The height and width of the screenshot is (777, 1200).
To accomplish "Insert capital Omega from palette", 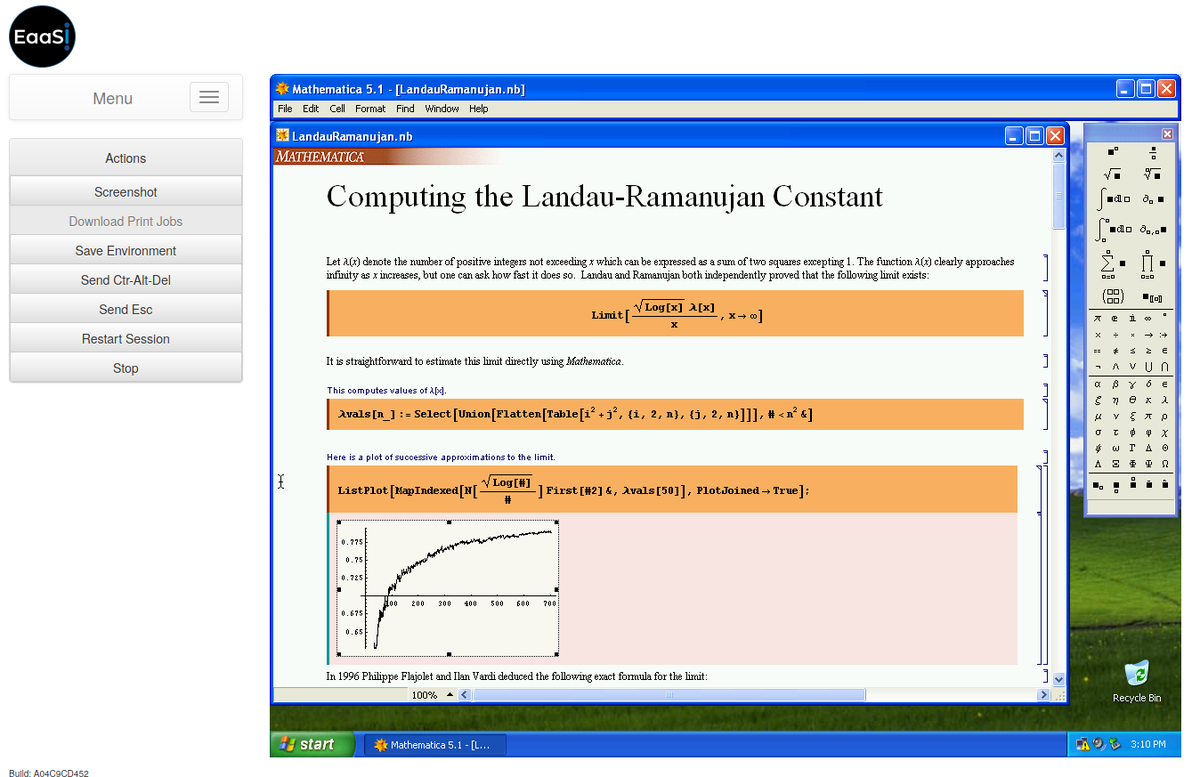I will click(x=1165, y=464).
